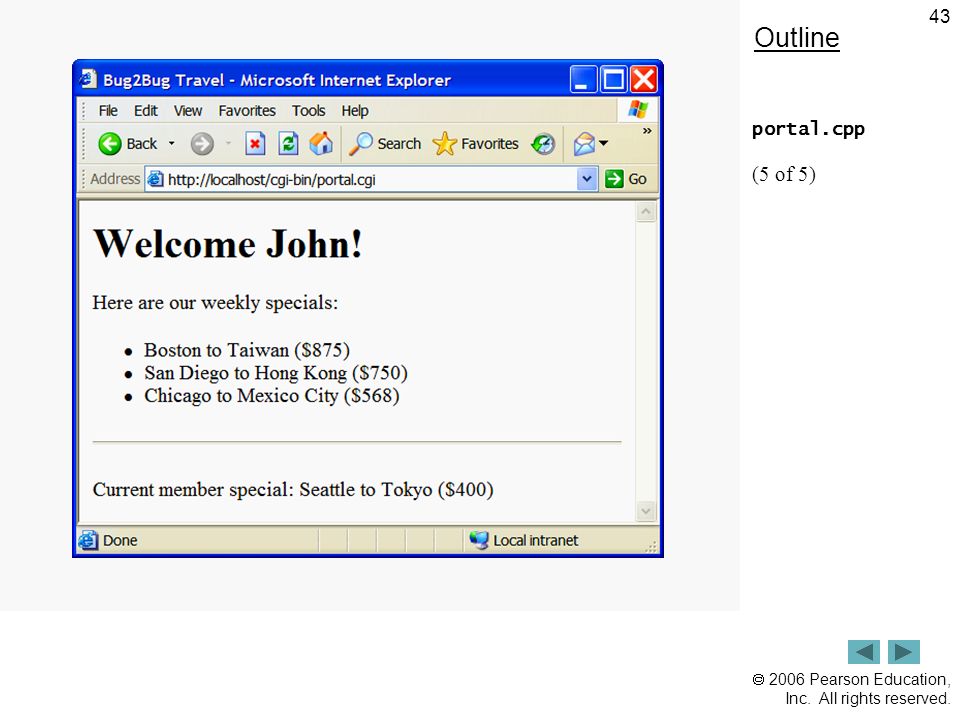Open the History clock icon
960x720 pixels.
pos(543,144)
